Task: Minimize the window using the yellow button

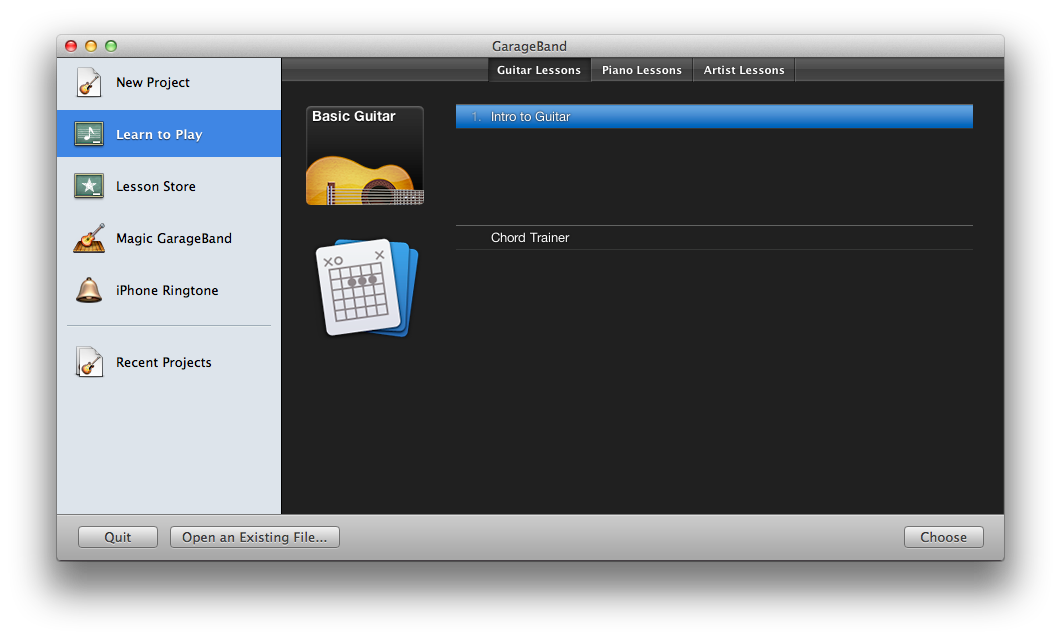Action: tap(91, 46)
